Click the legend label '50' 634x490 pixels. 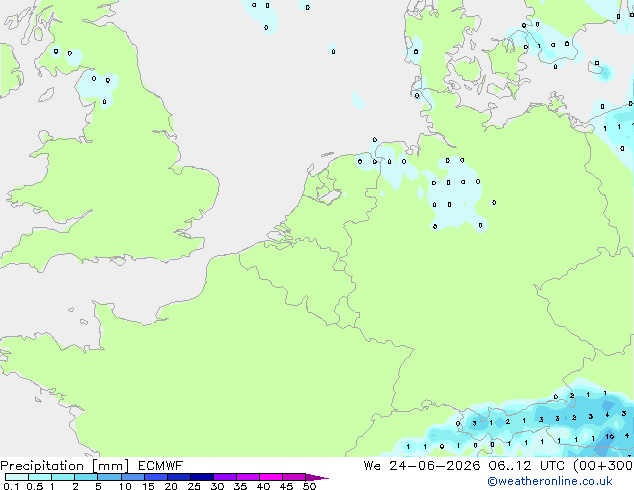[310, 486]
